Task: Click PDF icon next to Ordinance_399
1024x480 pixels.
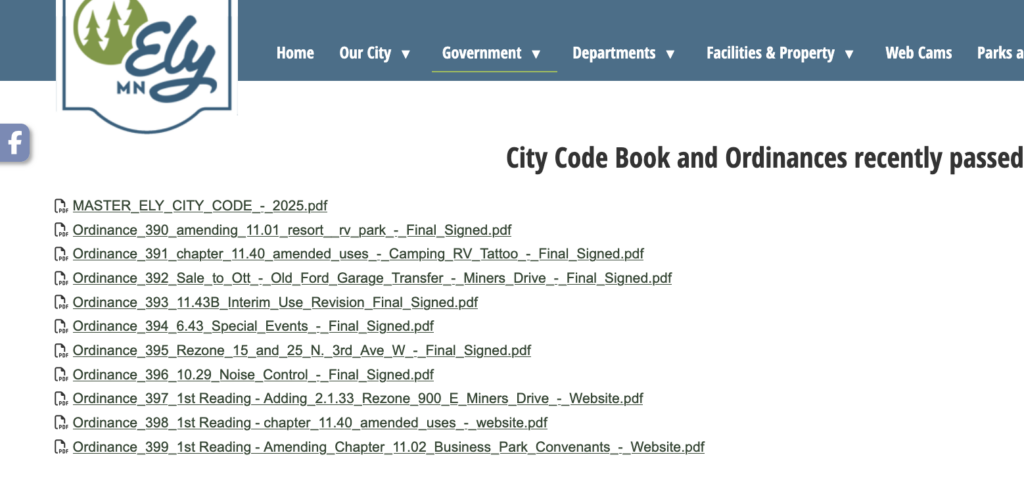Action: 61,448
